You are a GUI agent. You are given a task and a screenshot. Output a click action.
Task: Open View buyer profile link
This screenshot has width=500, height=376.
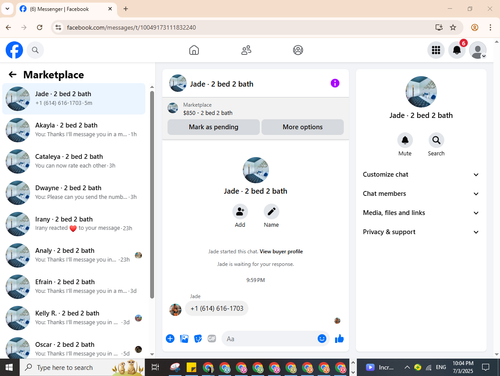[281, 251]
